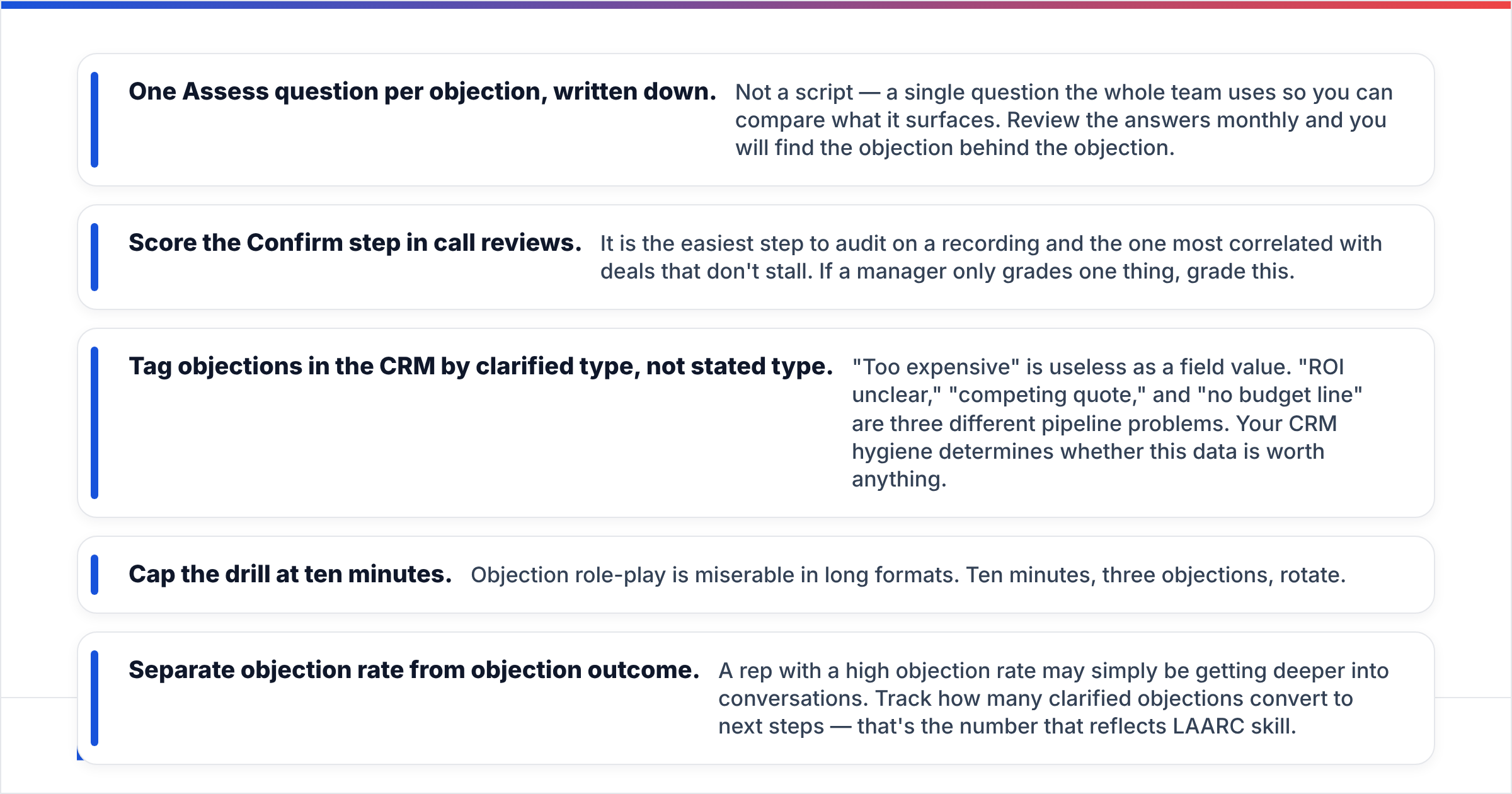Click blue accent bar beside 'Tag objections' card

[94, 423]
